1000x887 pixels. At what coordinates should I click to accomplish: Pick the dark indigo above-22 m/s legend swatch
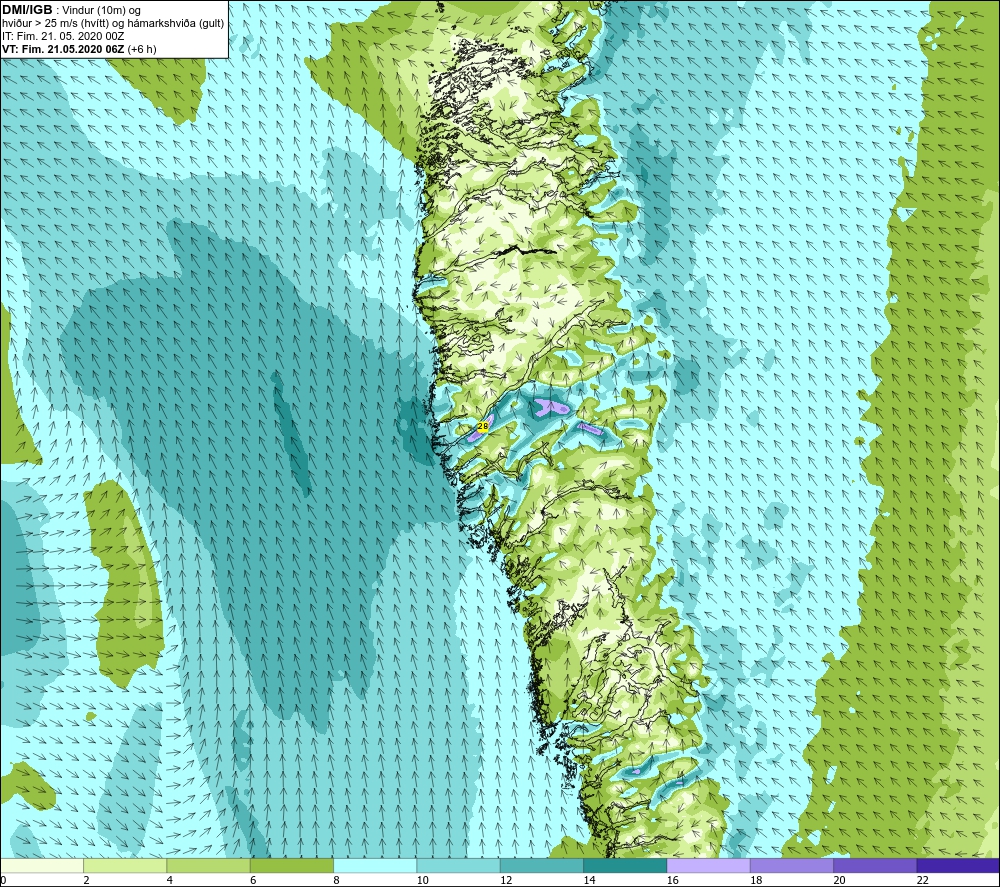(958, 865)
